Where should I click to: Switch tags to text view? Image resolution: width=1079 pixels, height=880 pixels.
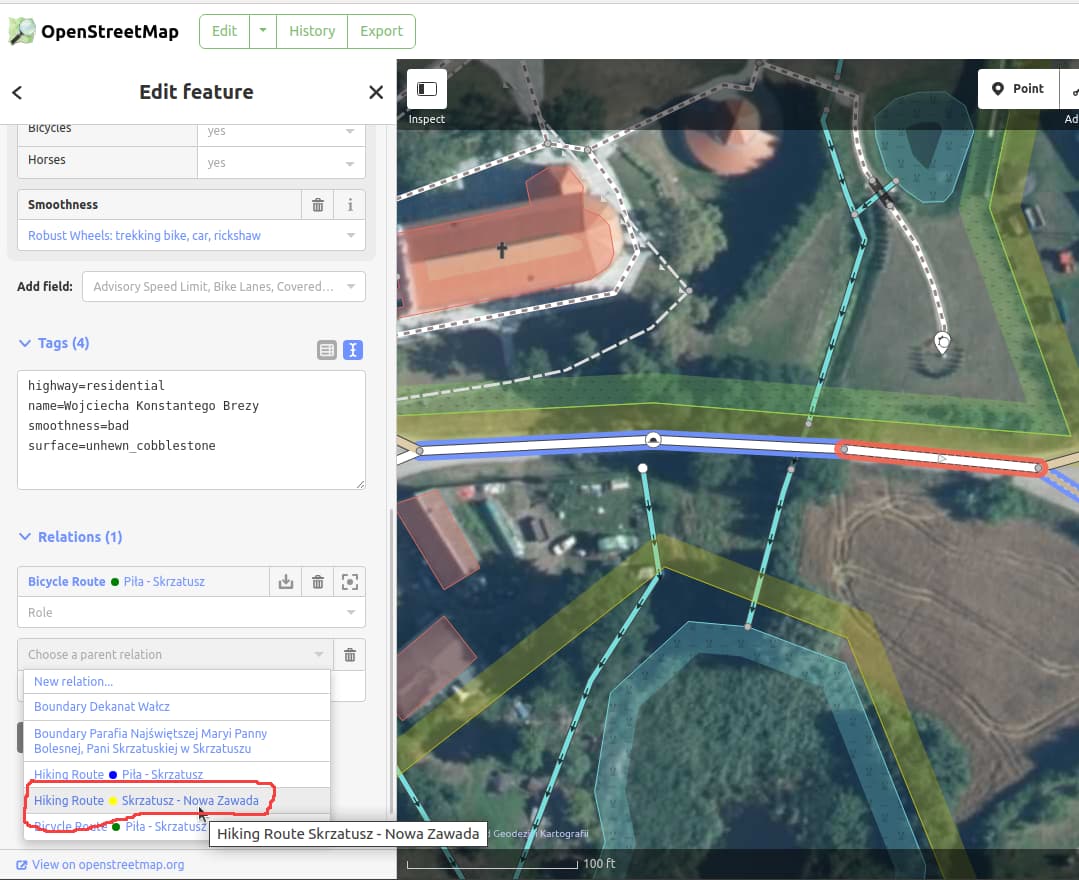pos(353,350)
